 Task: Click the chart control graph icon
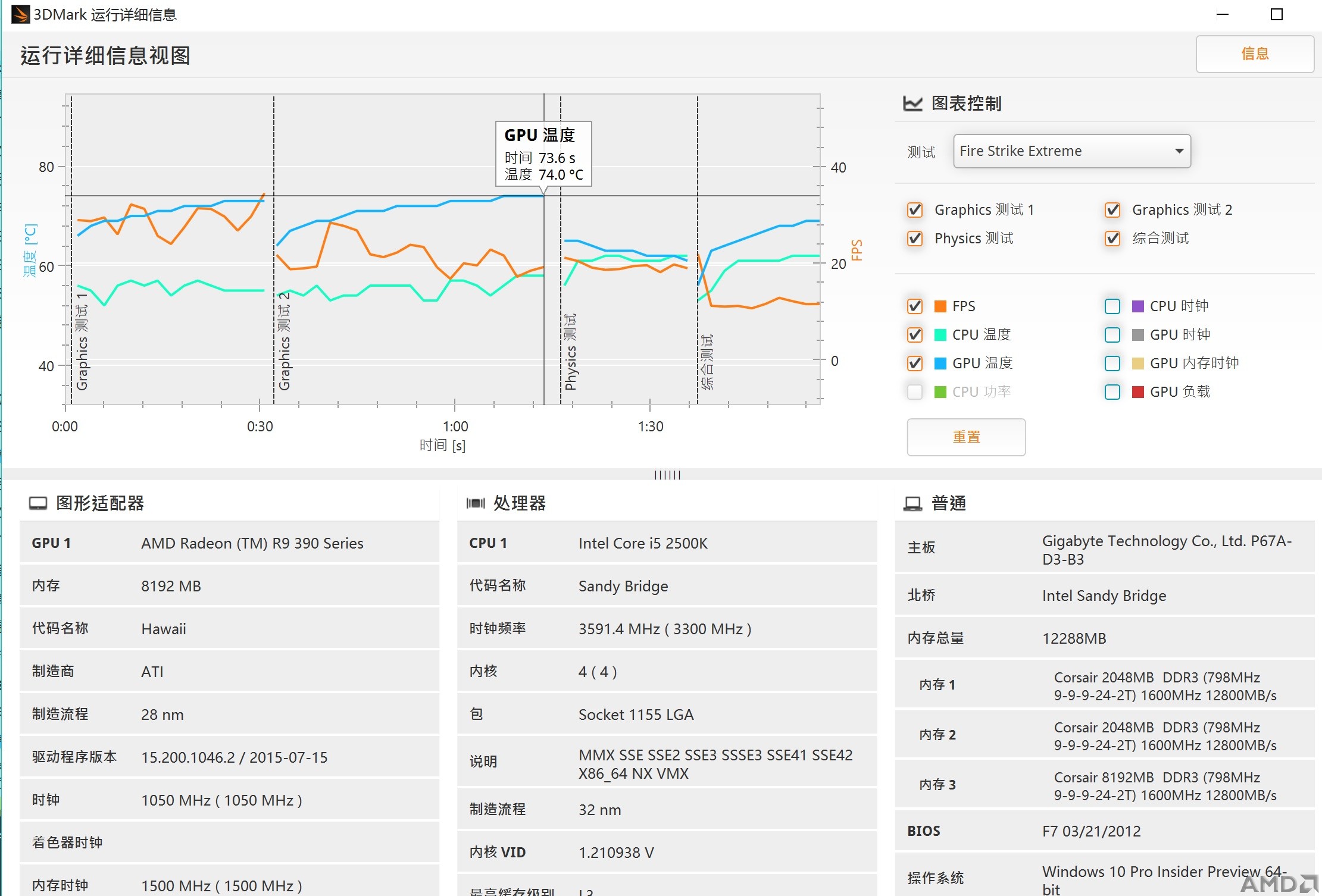point(912,104)
